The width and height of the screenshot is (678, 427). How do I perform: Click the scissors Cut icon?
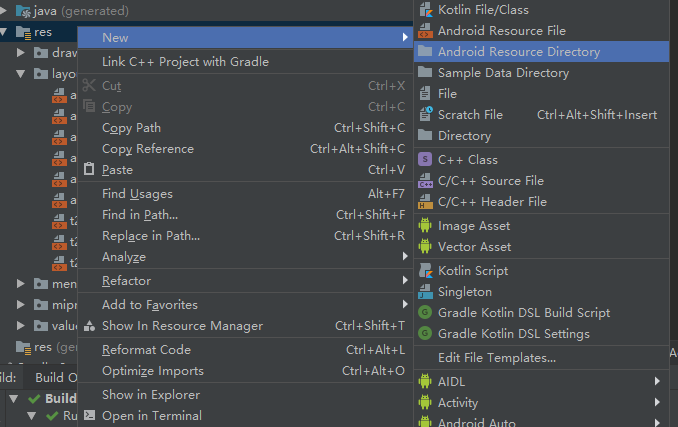pyautogui.click(x=89, y=85)
